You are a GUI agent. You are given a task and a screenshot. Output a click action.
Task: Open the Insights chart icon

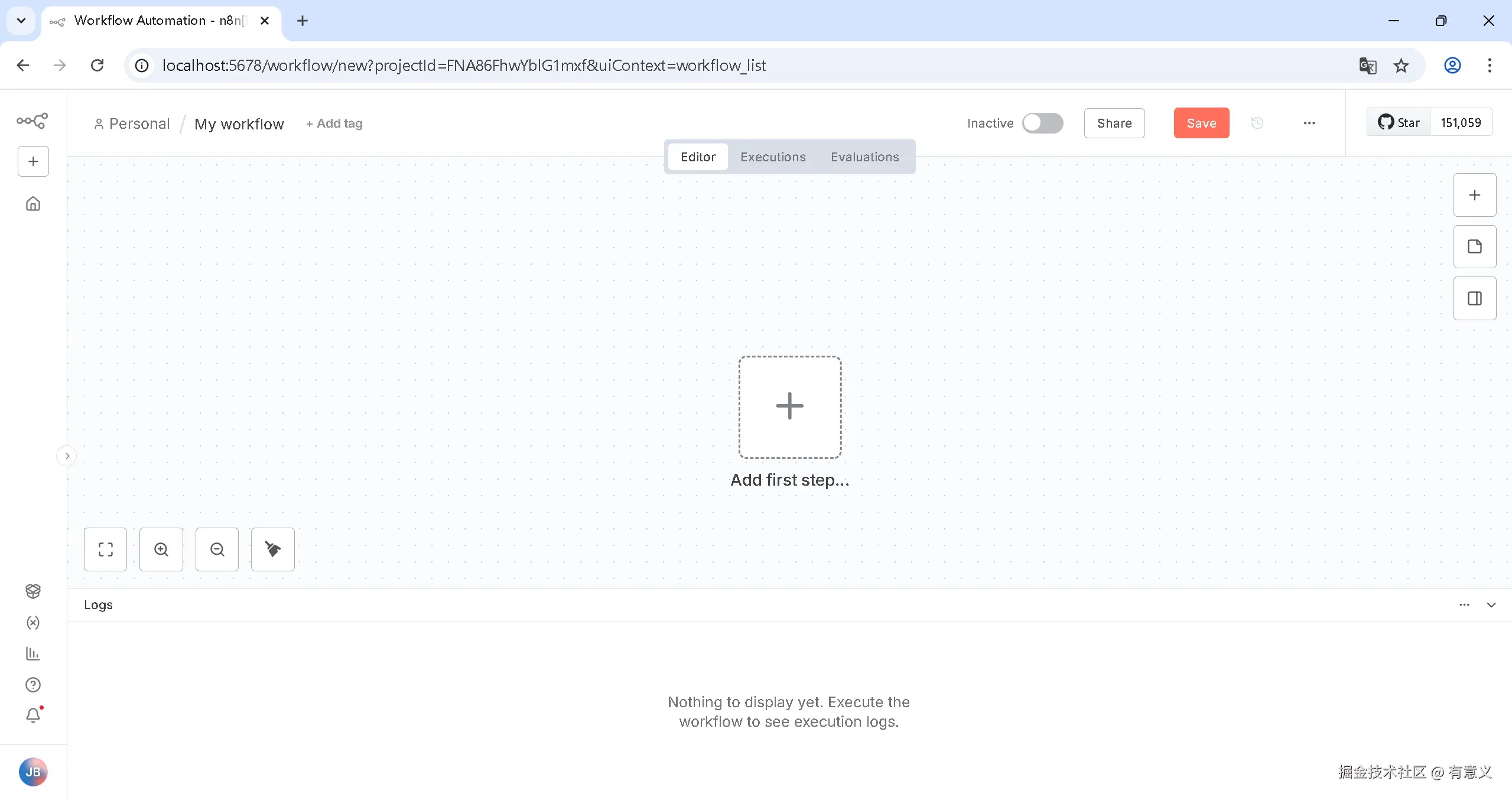pos(33,653)
